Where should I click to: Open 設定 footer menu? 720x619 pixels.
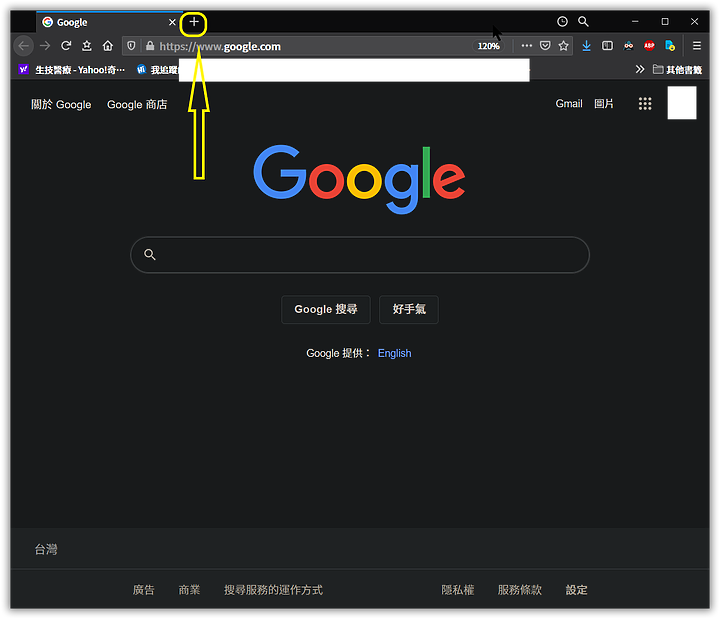[577, 590]
